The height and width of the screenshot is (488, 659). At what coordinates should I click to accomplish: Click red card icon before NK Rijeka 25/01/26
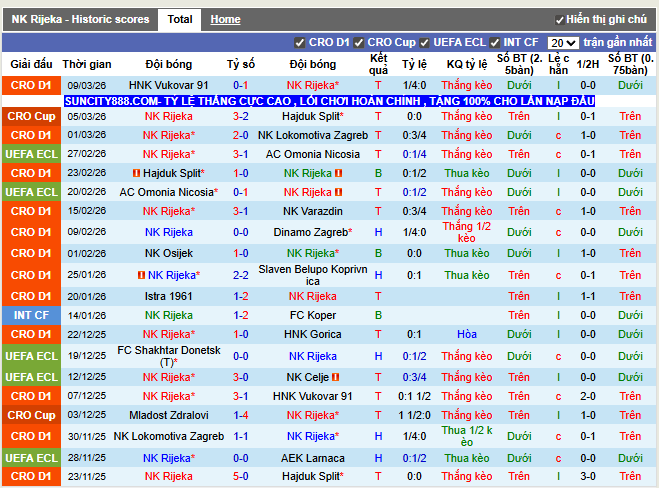pyautogui.click(x=142, y=275)
